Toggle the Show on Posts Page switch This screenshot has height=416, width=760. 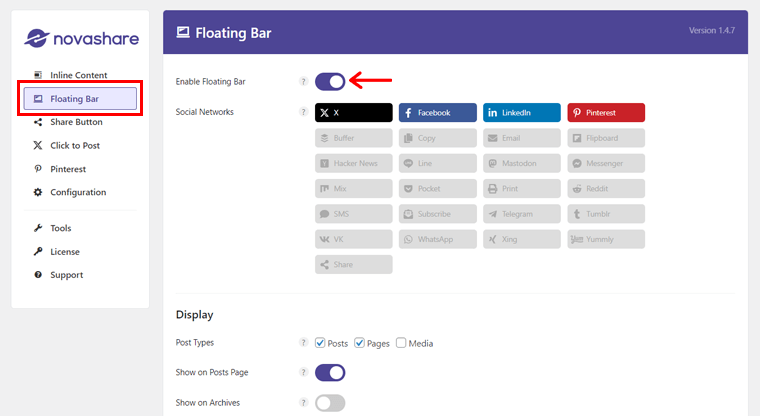point(330,373)
